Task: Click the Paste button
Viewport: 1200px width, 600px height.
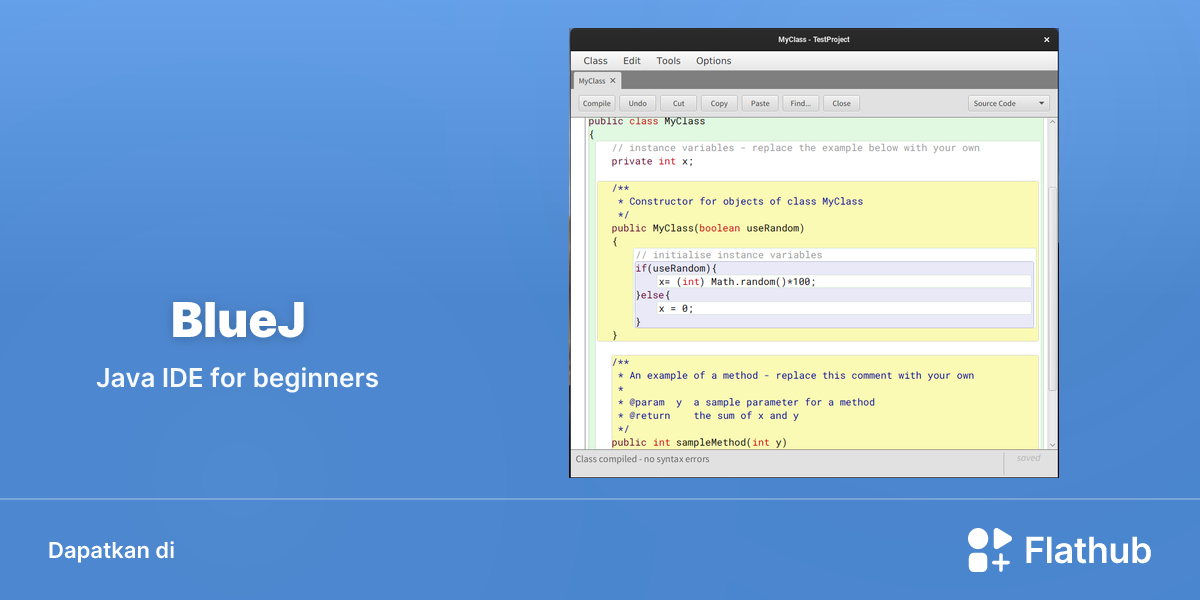Action: point(760,103)
